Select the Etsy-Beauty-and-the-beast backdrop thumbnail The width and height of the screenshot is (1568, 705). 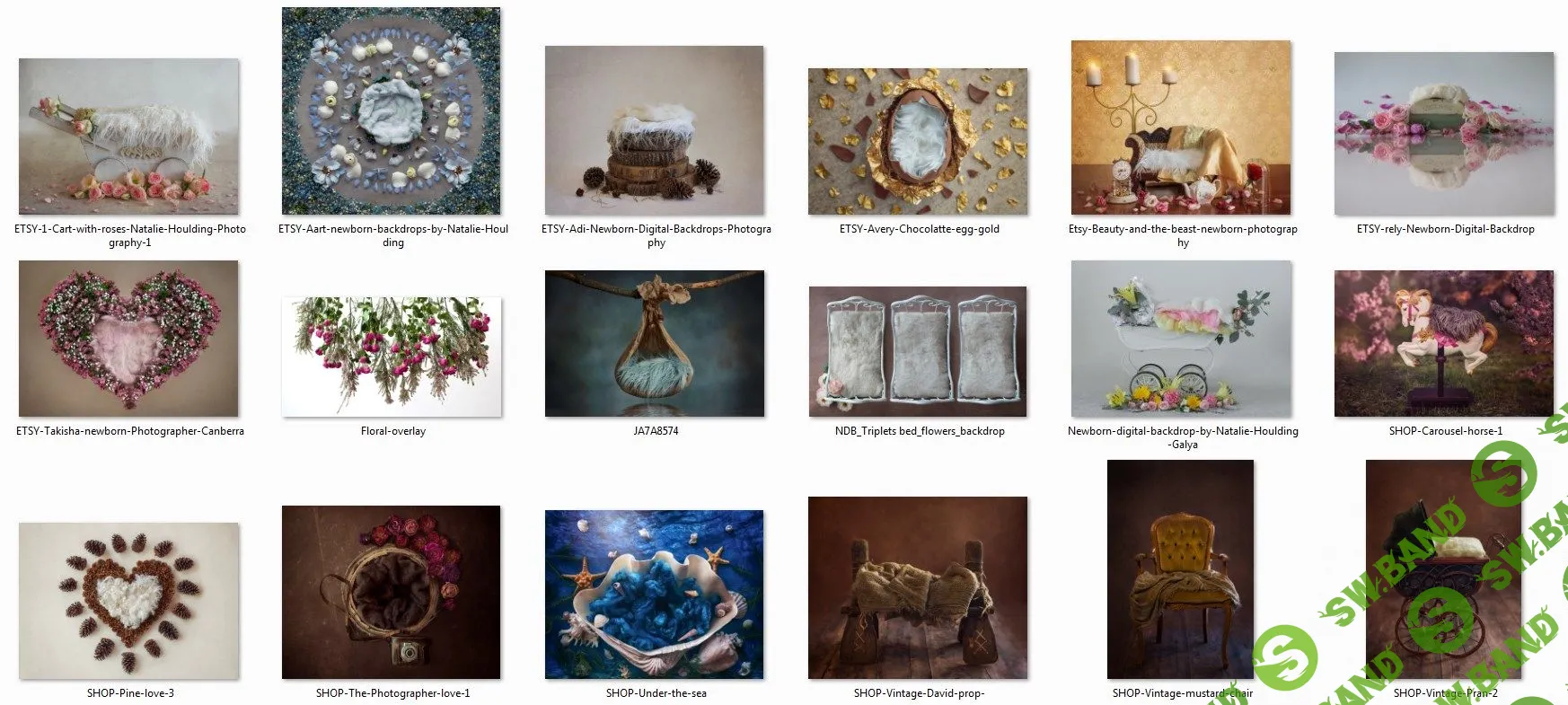coord(1181,128)
